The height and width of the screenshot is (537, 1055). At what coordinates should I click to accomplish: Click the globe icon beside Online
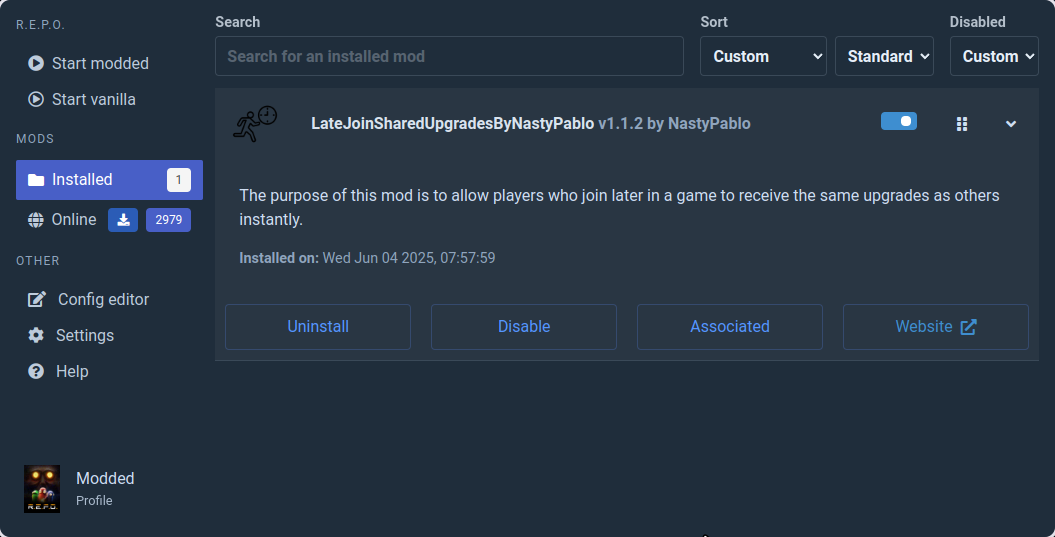click(x=36, y=220)
